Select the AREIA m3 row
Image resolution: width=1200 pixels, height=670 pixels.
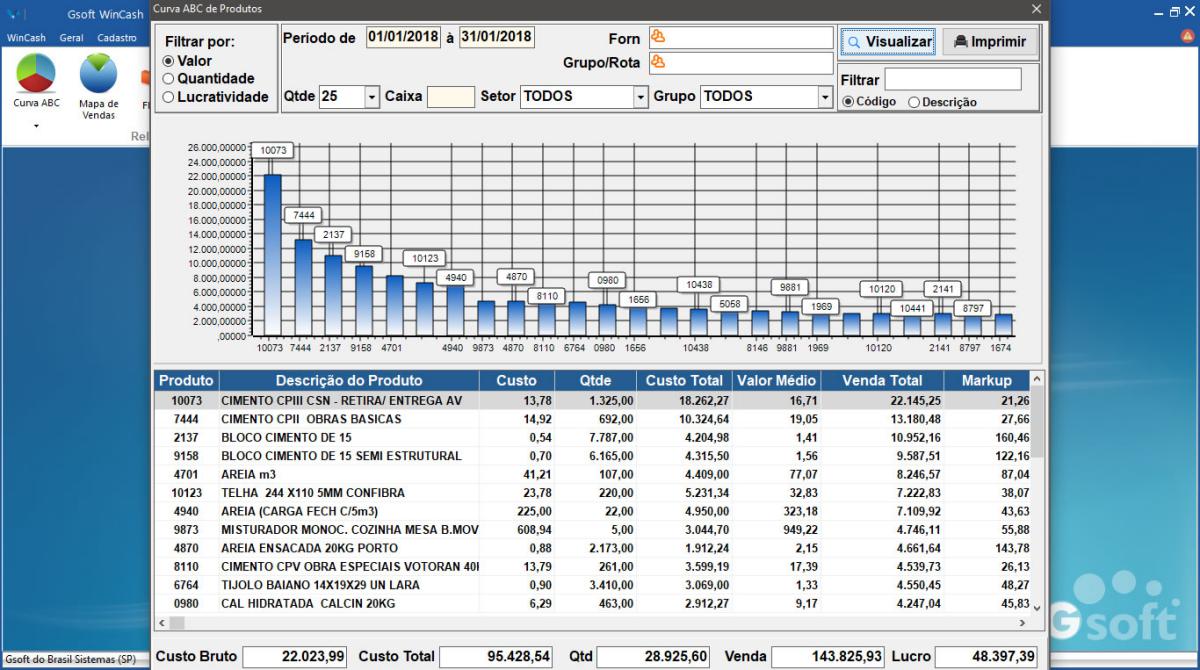pos(592,474)
